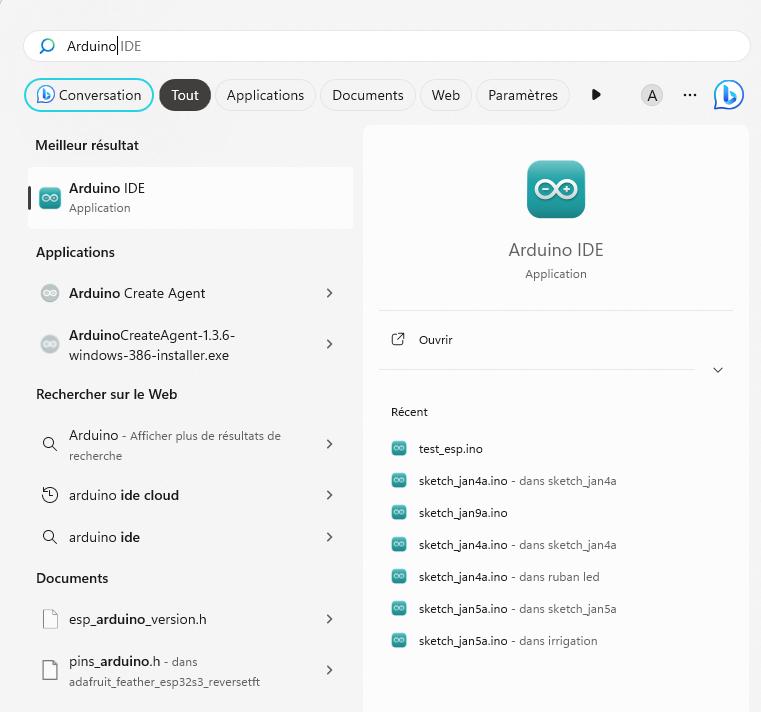Expand more actions with down chevron
Viewport: 761px width, 712px height.
718,370
